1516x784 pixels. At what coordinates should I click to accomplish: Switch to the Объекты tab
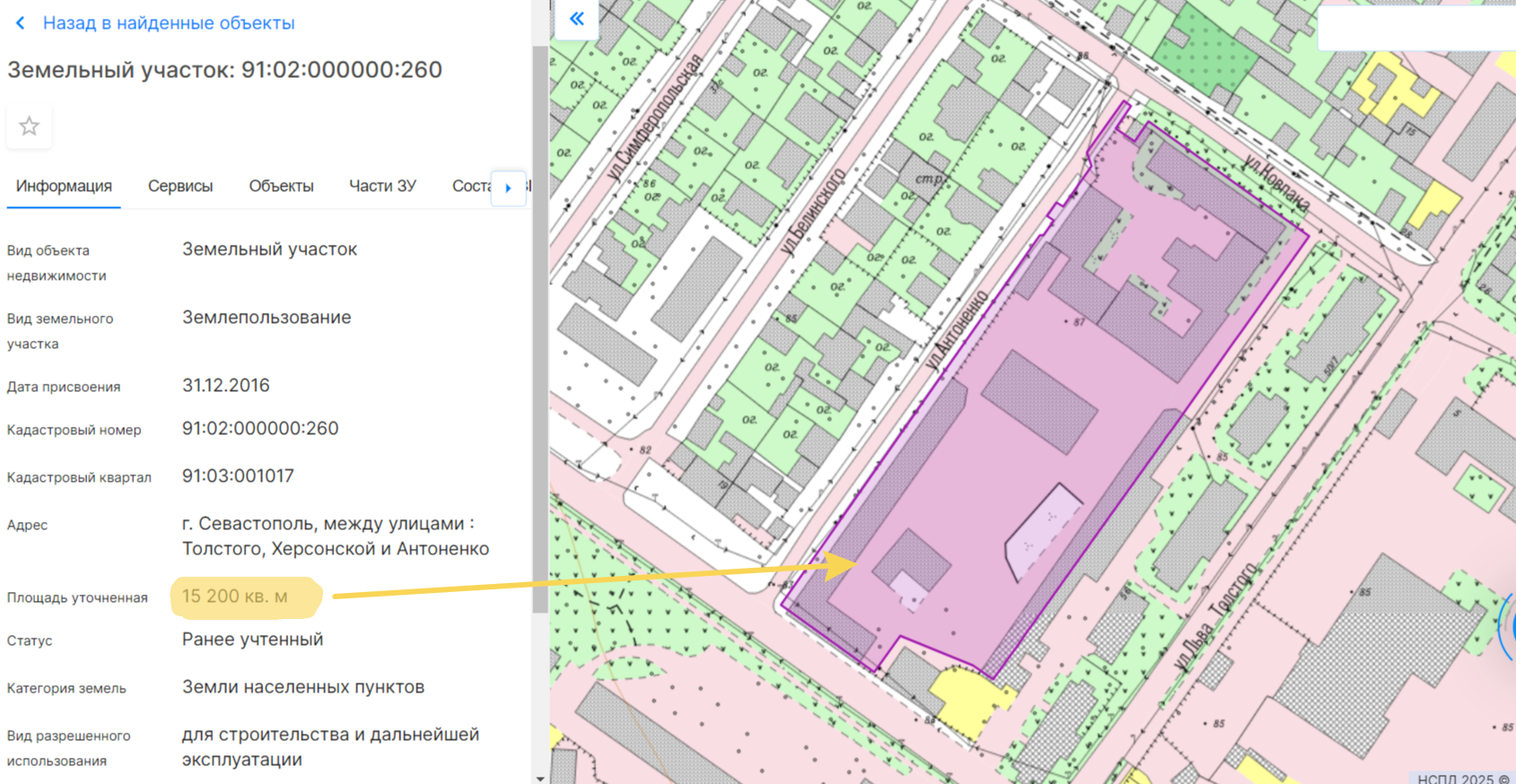coord(281,186)
